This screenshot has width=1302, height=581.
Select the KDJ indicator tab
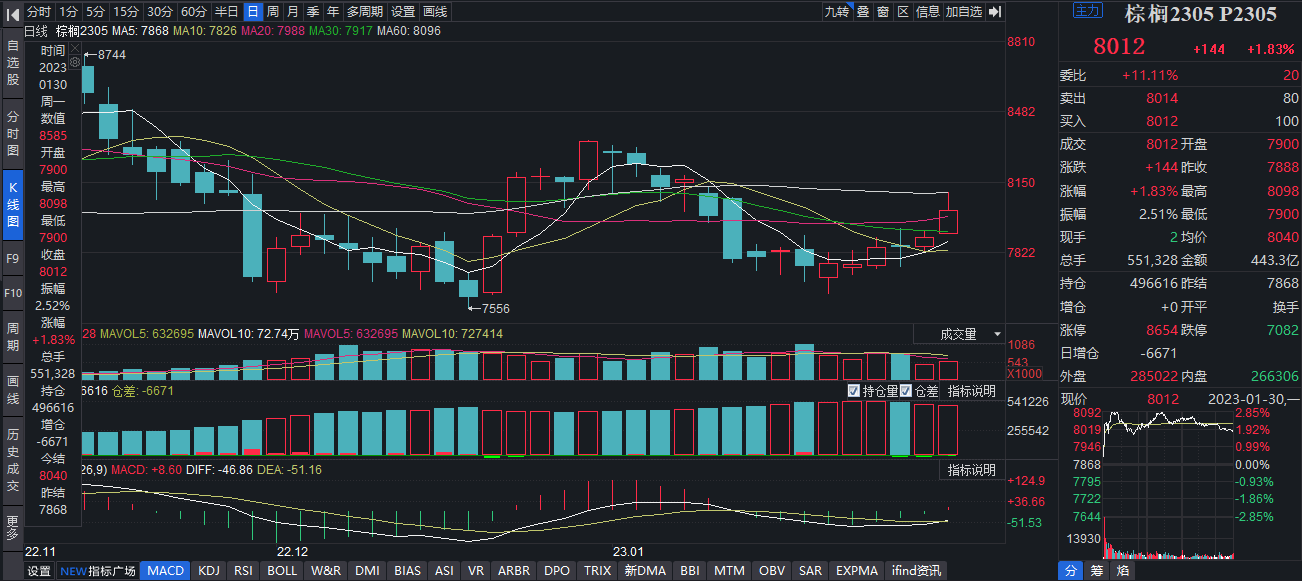click(209, 571)
